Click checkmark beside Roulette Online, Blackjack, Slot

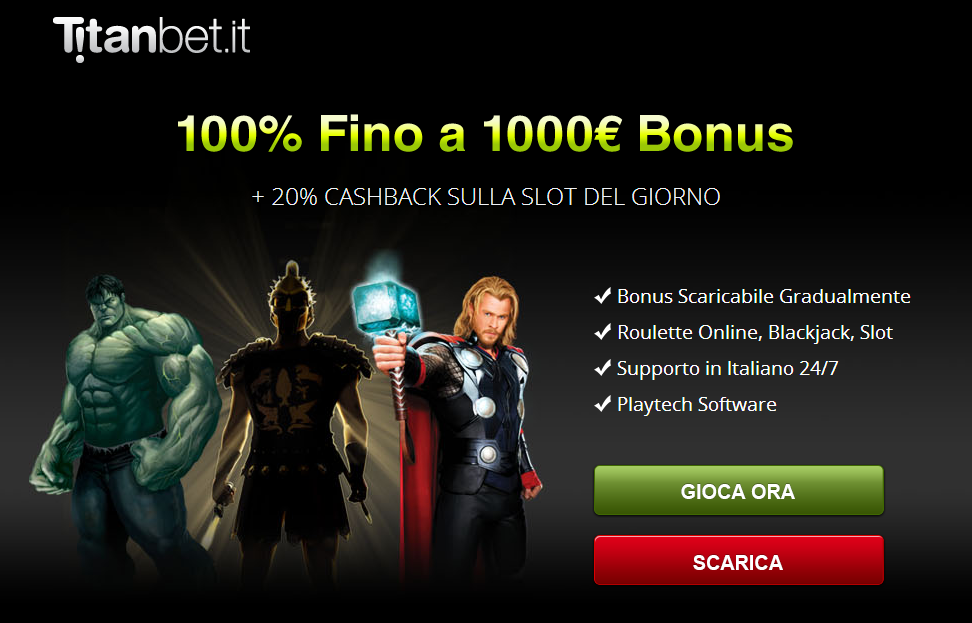[603, 332]
